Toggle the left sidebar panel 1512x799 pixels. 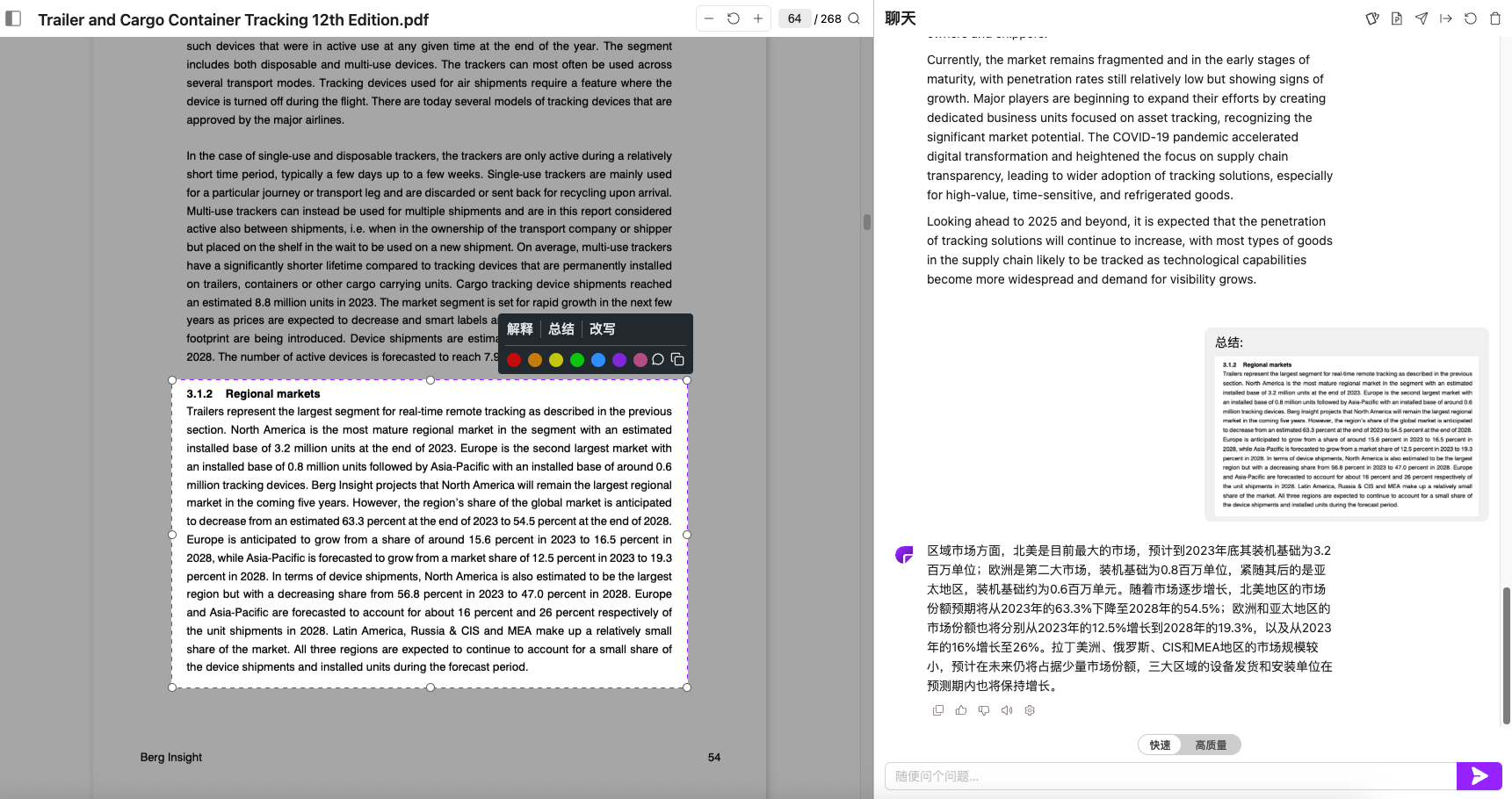(x=13, y=18)
